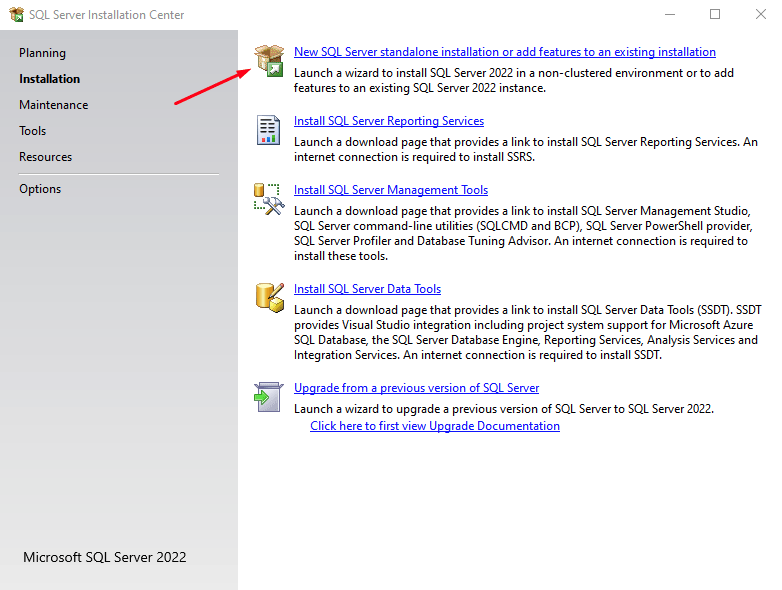
Task: Click the upgrade wizard description text
Action: (x=504, y=409)
